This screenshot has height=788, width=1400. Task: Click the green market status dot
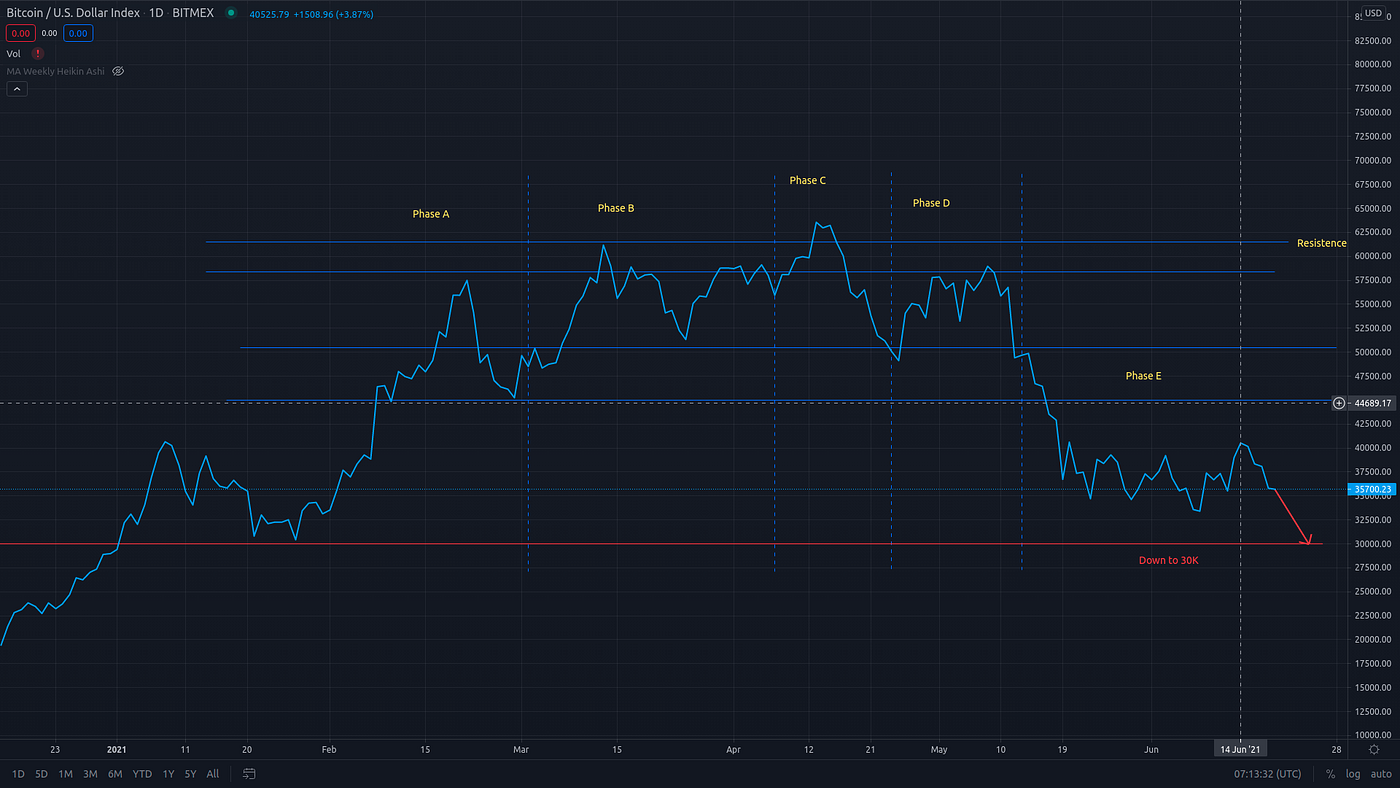[231, 13]
